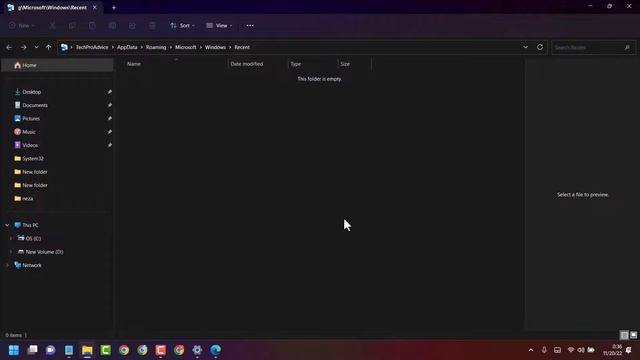Click the volume icon in system tray
Screen dimensions: 640x360
[581, 350]
